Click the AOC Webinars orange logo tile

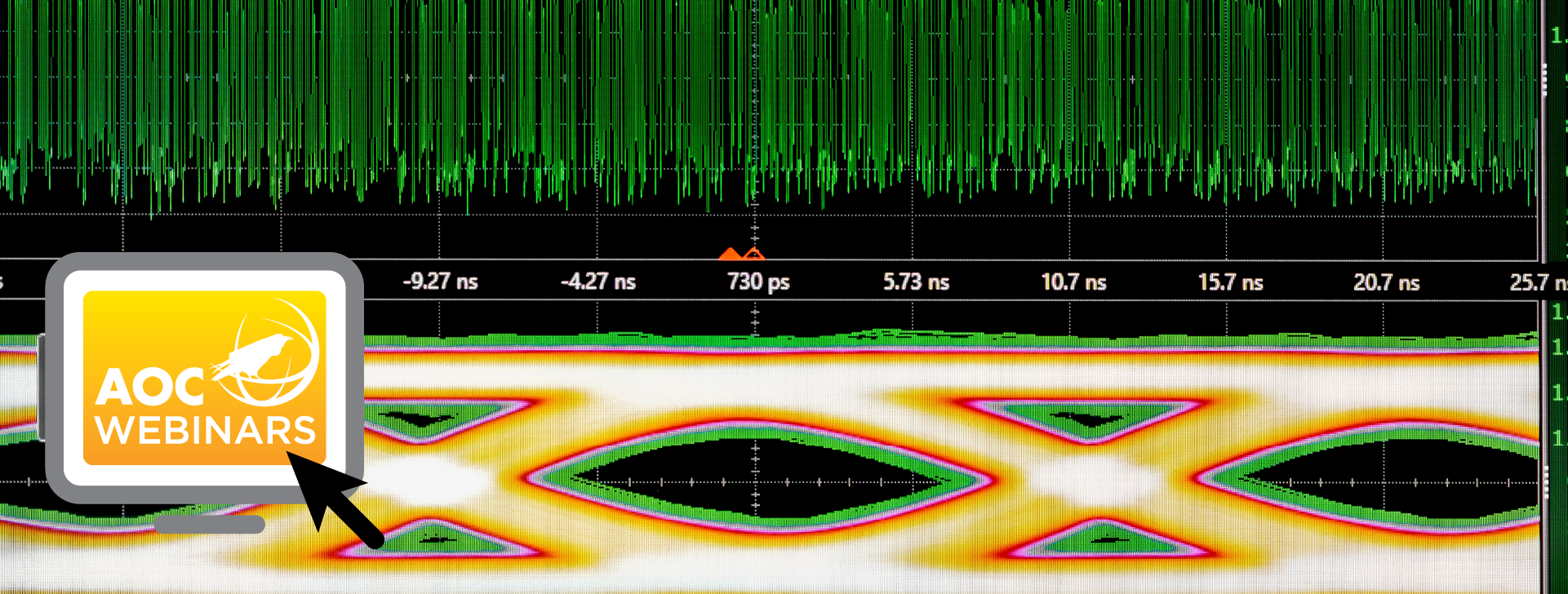tap(204, 377)
